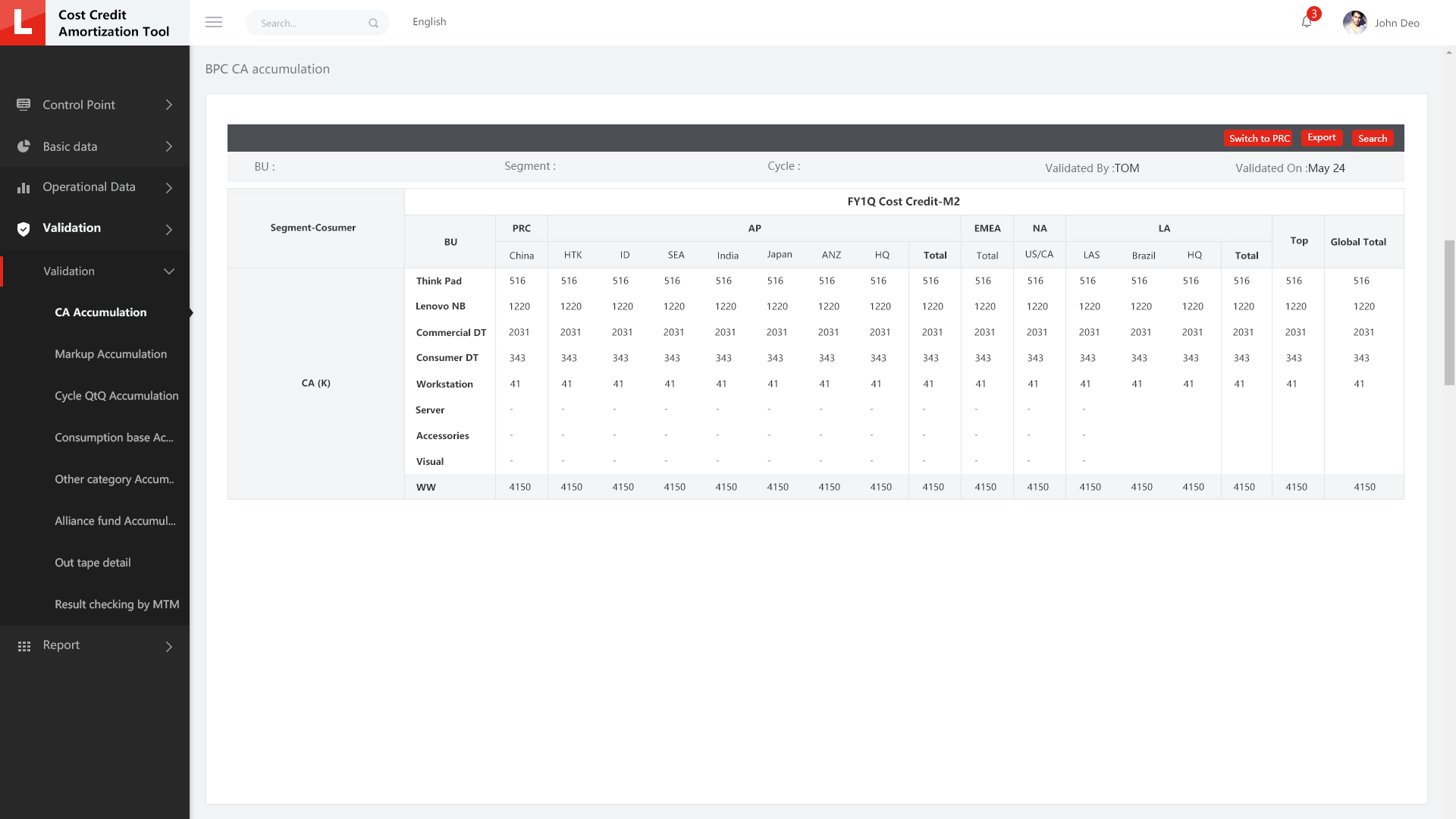Screen dimensions: 1456x819
Task: Click the red Export button
Action: (1322, 137)
